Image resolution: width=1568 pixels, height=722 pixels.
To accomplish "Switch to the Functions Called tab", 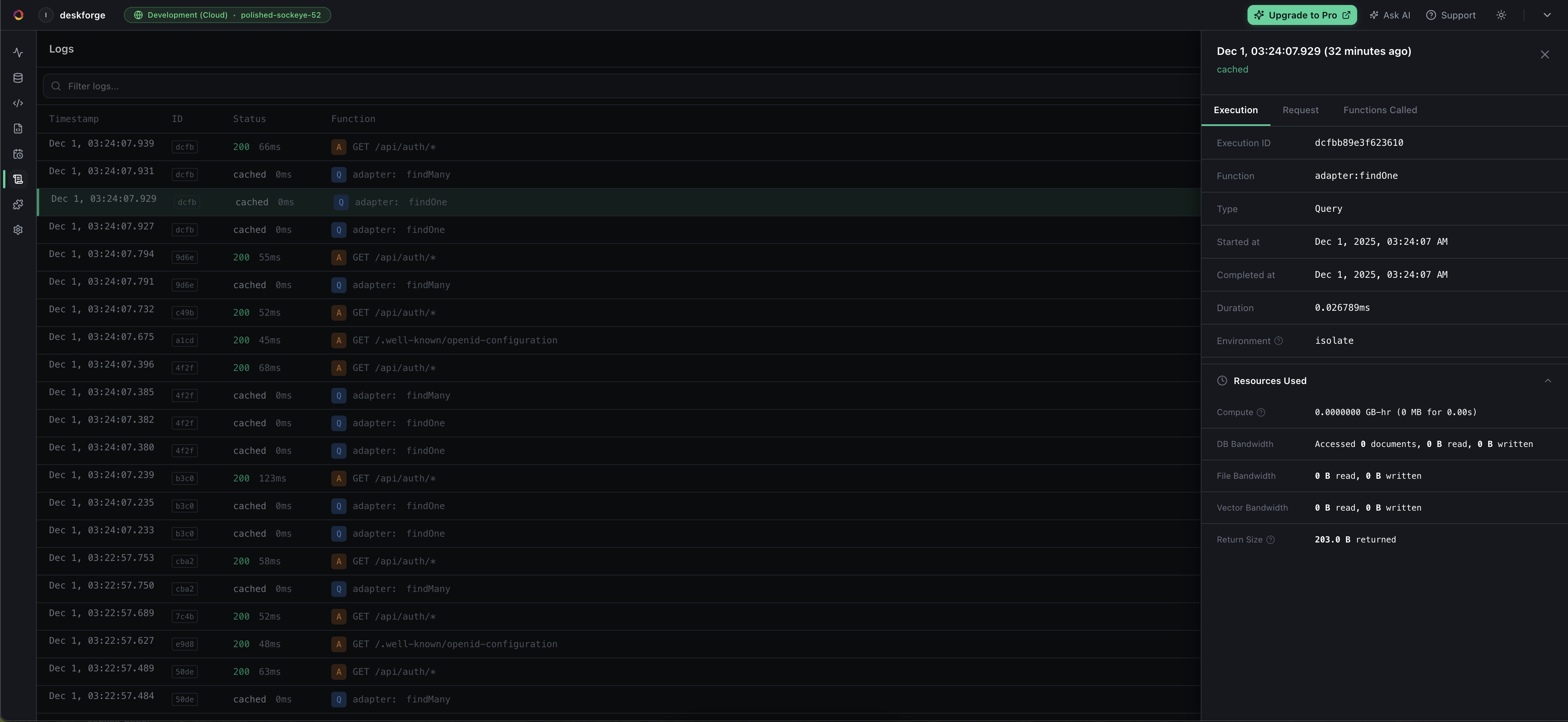I will click(1380, 110).
